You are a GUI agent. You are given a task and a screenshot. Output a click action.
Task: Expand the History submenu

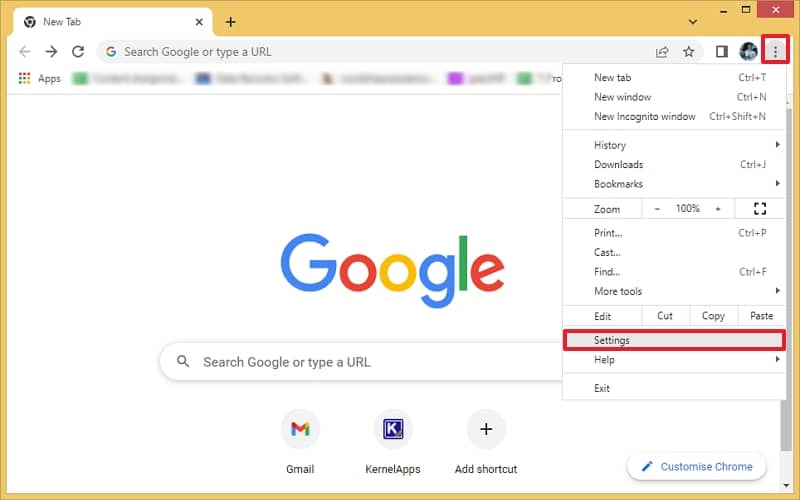coord(673,145)
